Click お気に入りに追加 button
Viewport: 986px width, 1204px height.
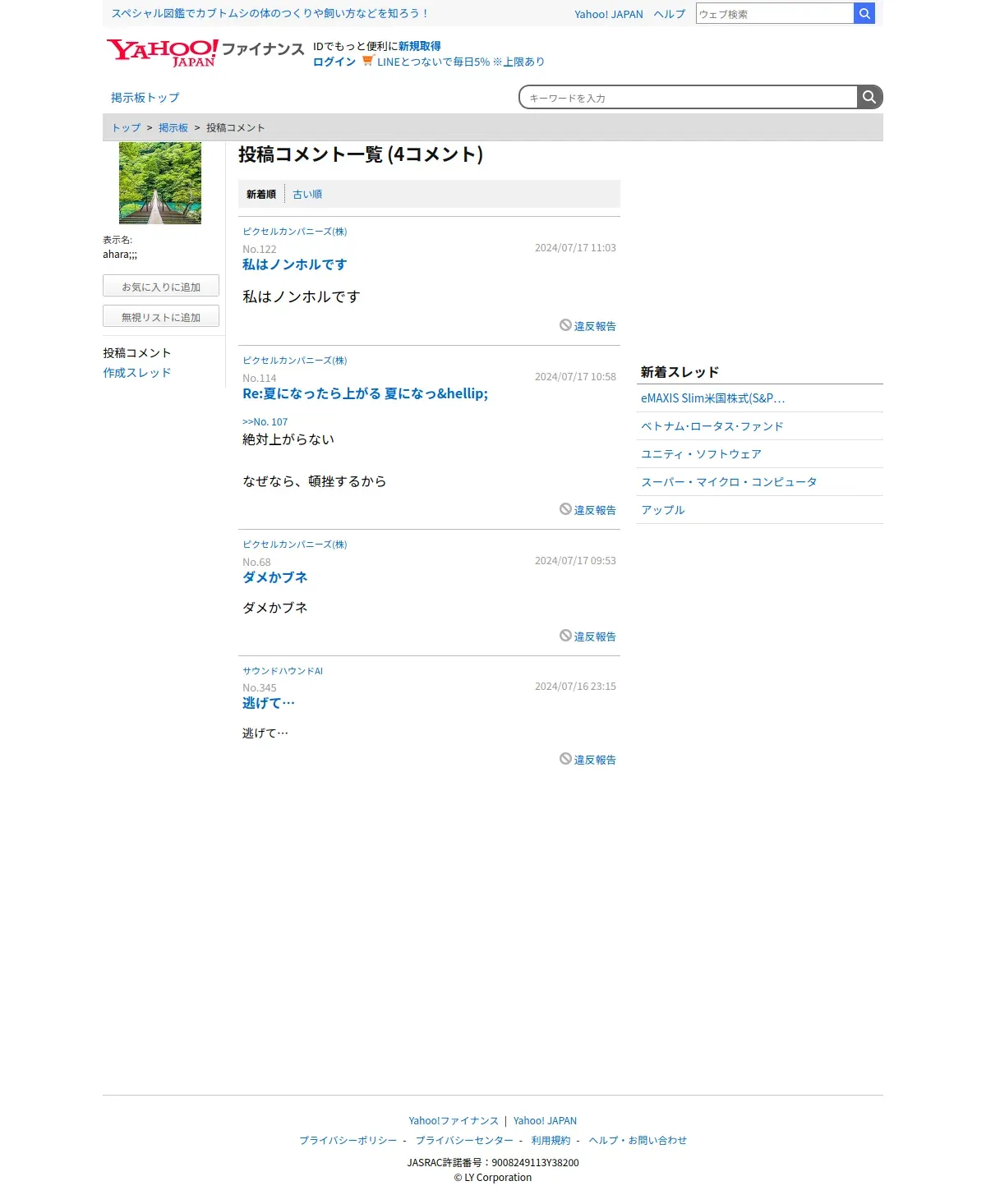click(161, 286)
